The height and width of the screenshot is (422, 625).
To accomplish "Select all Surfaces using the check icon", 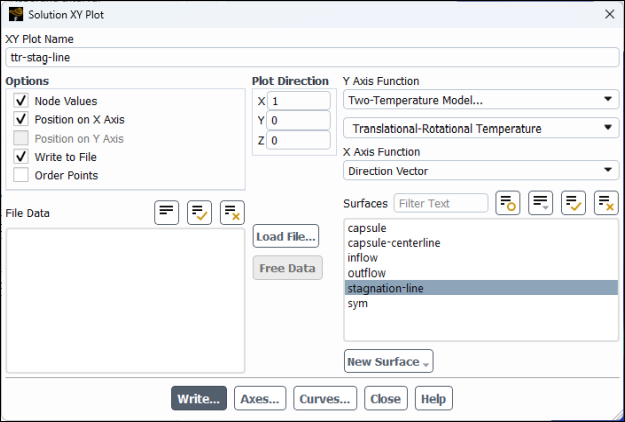I will (573, 203).
